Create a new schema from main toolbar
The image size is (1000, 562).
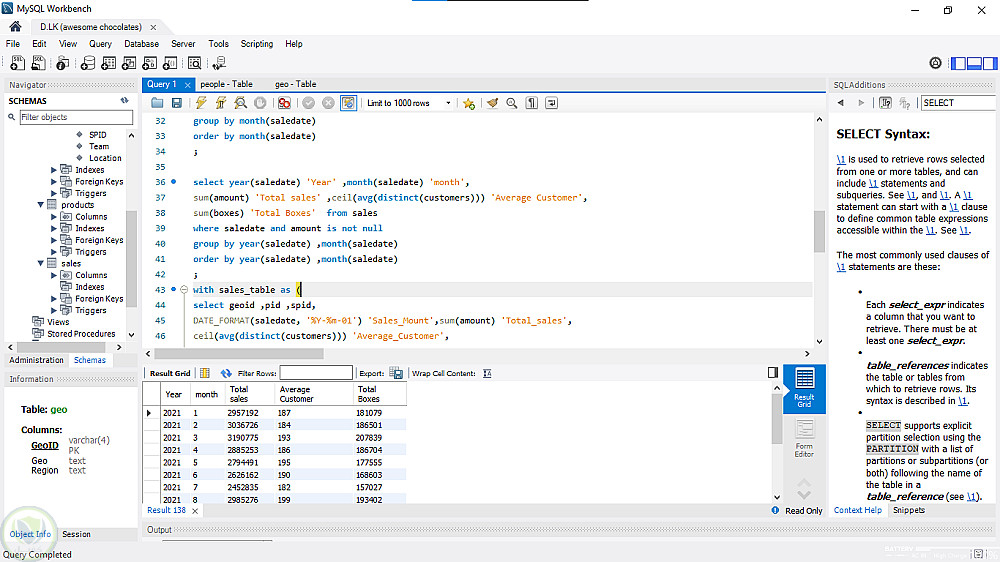coord(88,63)
